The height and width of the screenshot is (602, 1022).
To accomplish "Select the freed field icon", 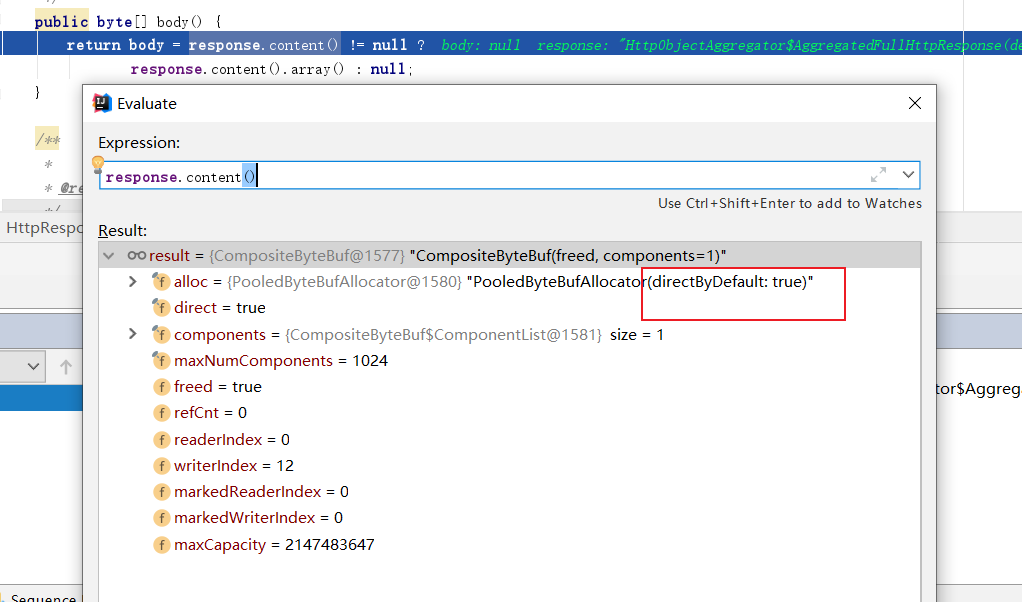I will (161, 387).
